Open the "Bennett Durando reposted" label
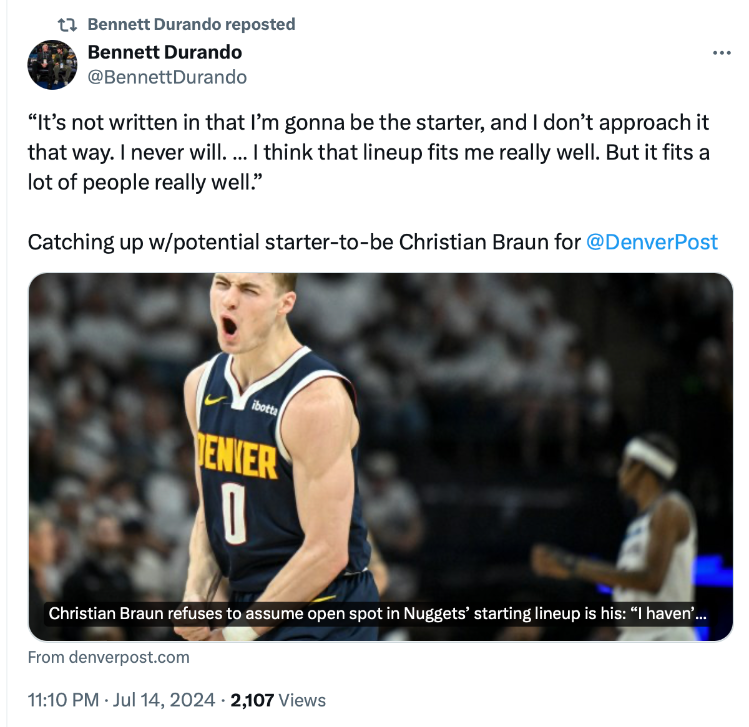749x727 pixels. point(191,23)
